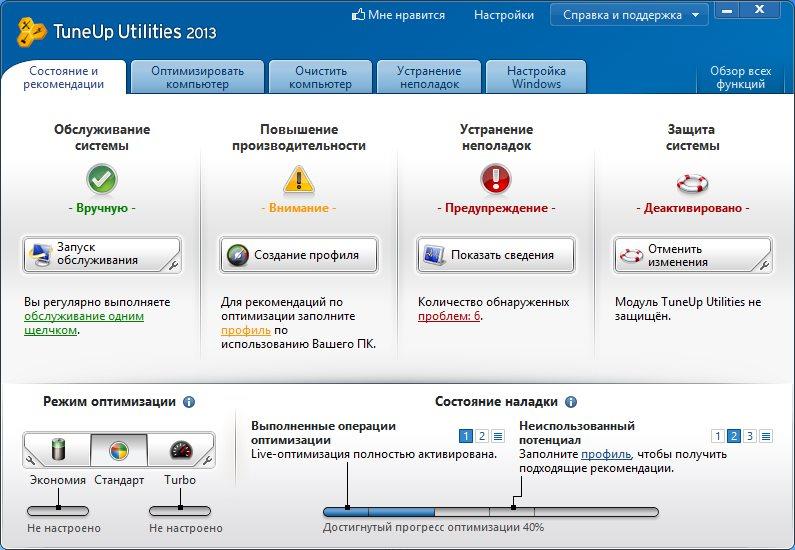
Task: Expand list view under Выполненные операции оптимизации
Action: tap(498, 436)
